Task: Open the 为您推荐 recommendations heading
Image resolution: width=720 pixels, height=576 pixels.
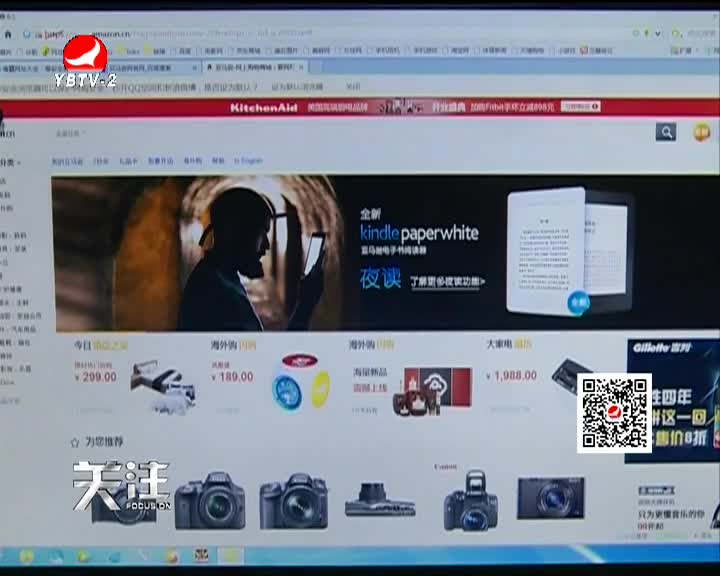Action: (x=97, y=442)
